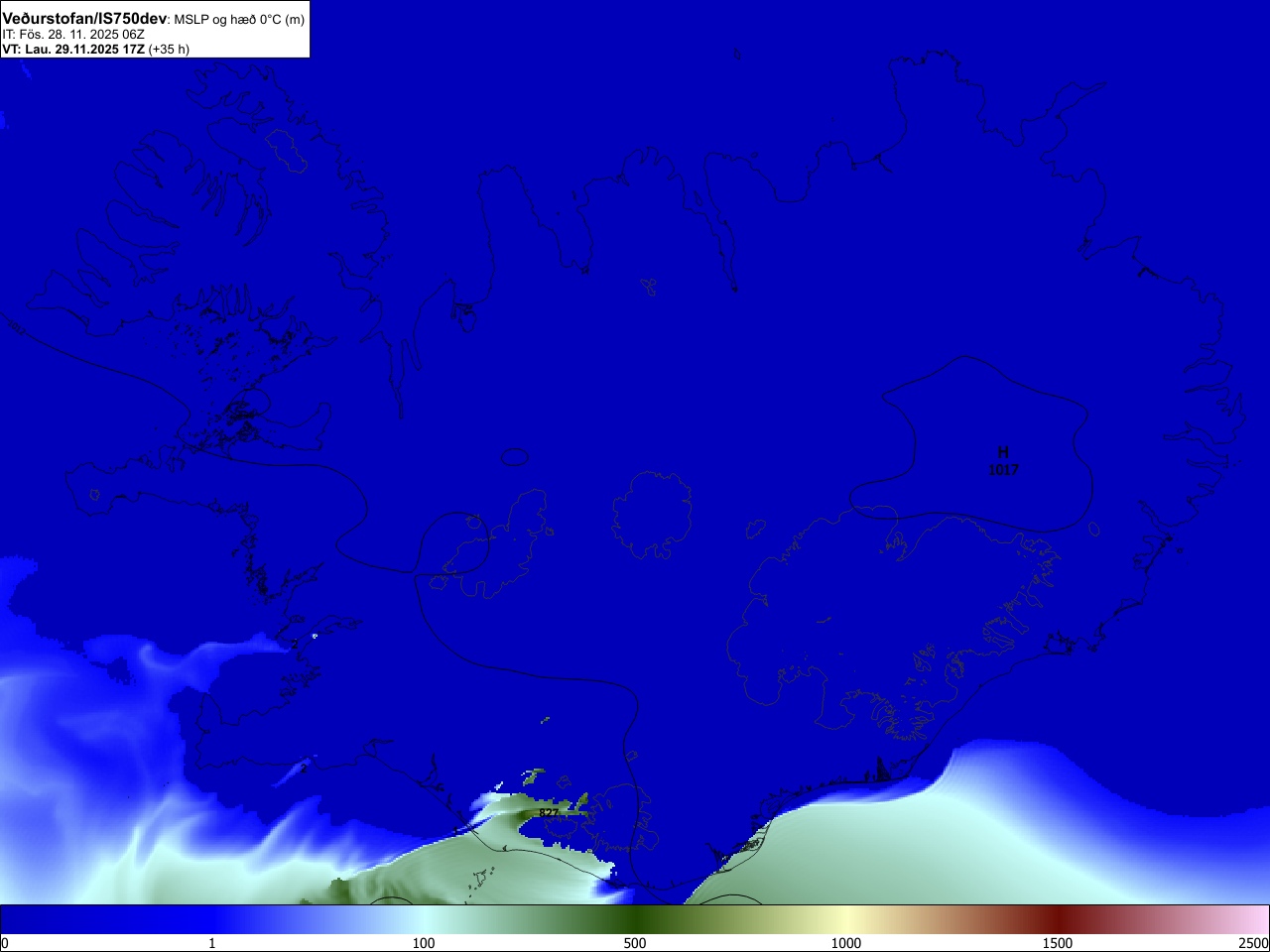
Task: Click the '100' tick on the color scale
Action: (x=424, y=943)
